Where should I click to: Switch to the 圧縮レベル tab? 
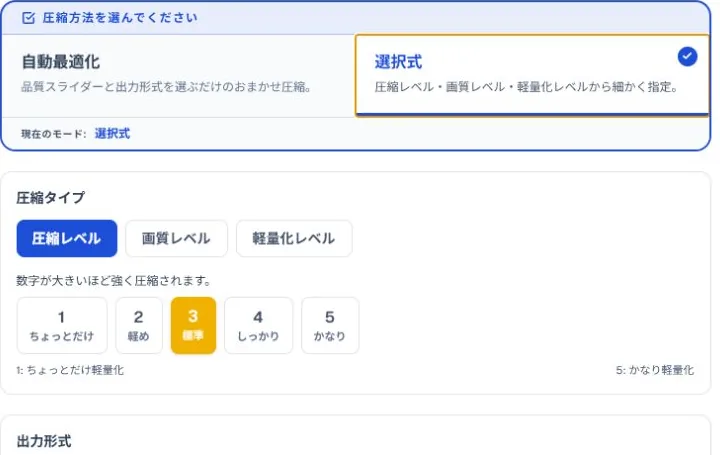click(x=67, y=238)
